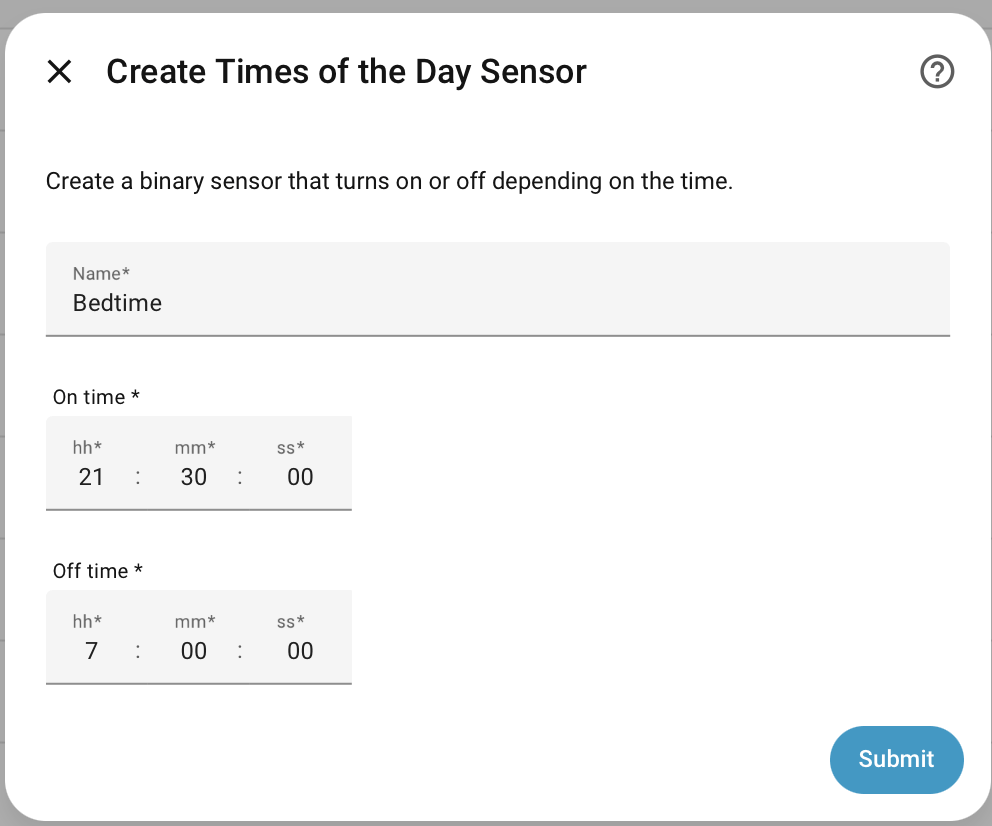Click the hh* label under On time
992x826 pixels.
click(88, 448)
